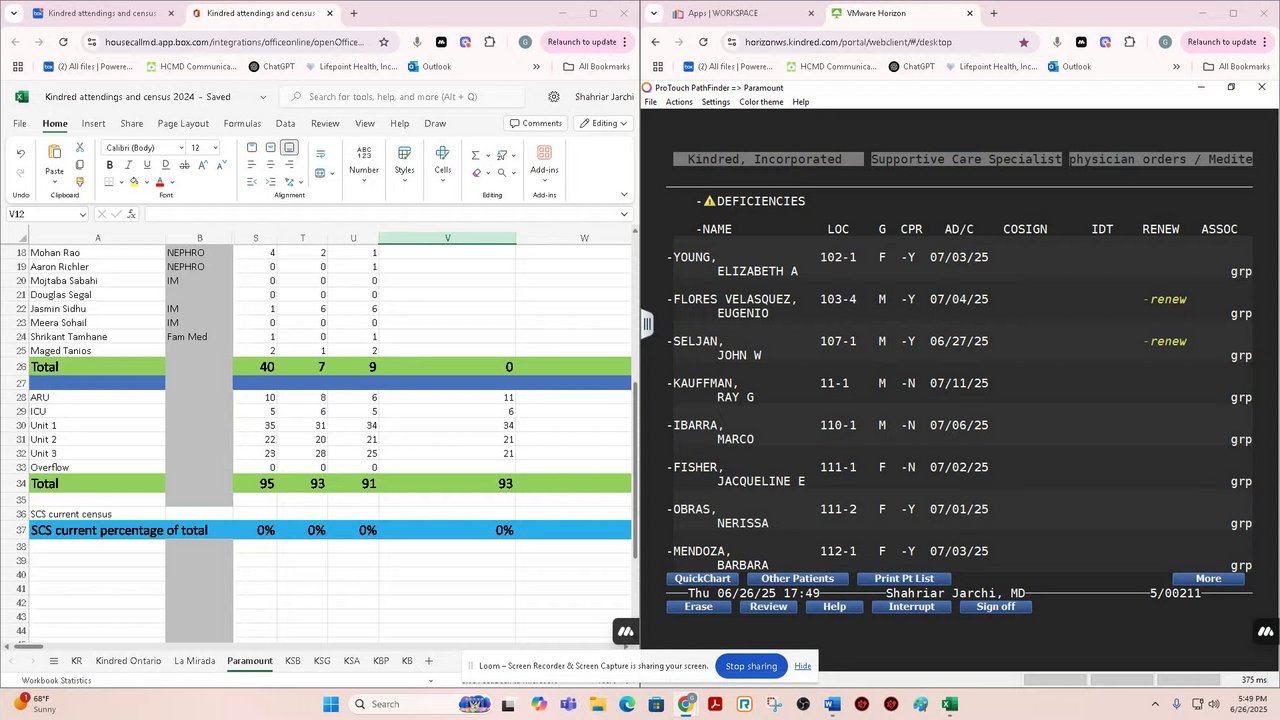Open the Cells menu in ribbon
Image resolution: width=1280 pixels, height=720 pixels.
pyautogui.click(x=443, y=162)
